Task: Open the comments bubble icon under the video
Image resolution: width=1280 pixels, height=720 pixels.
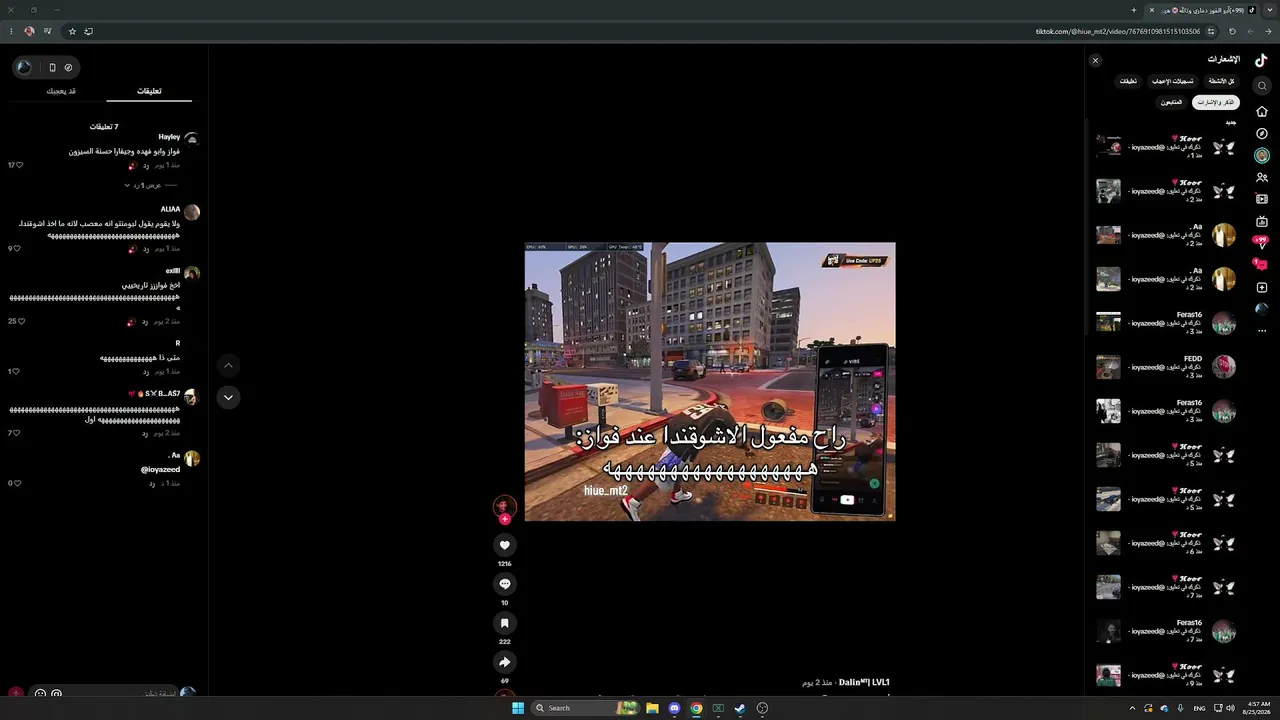Action: click(x=504, y=584)
